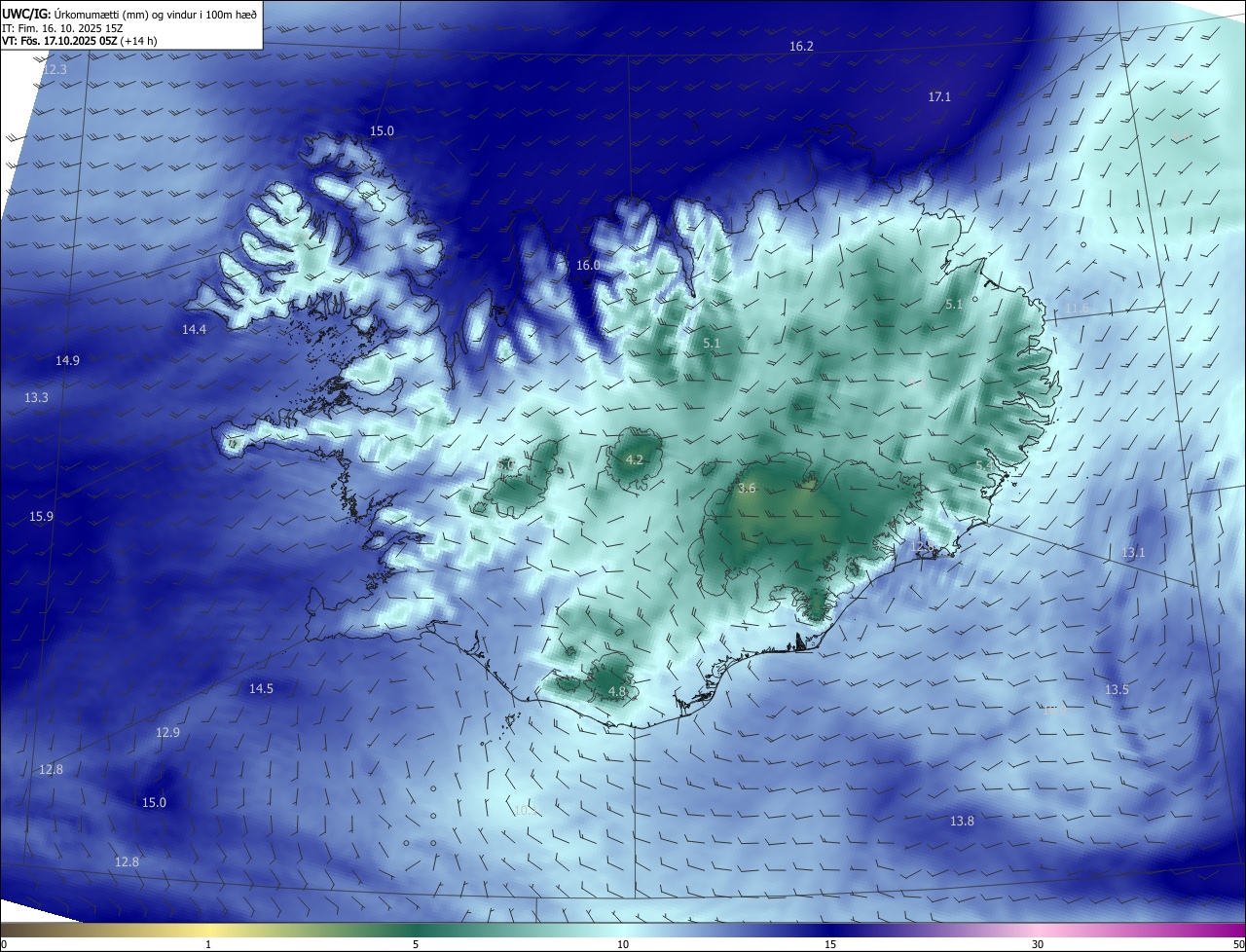Click the valid time 'VT: Fös. 17.10.2025 05Z'
The width and height of the screenshot is (1246, 952).
[59, 41]
